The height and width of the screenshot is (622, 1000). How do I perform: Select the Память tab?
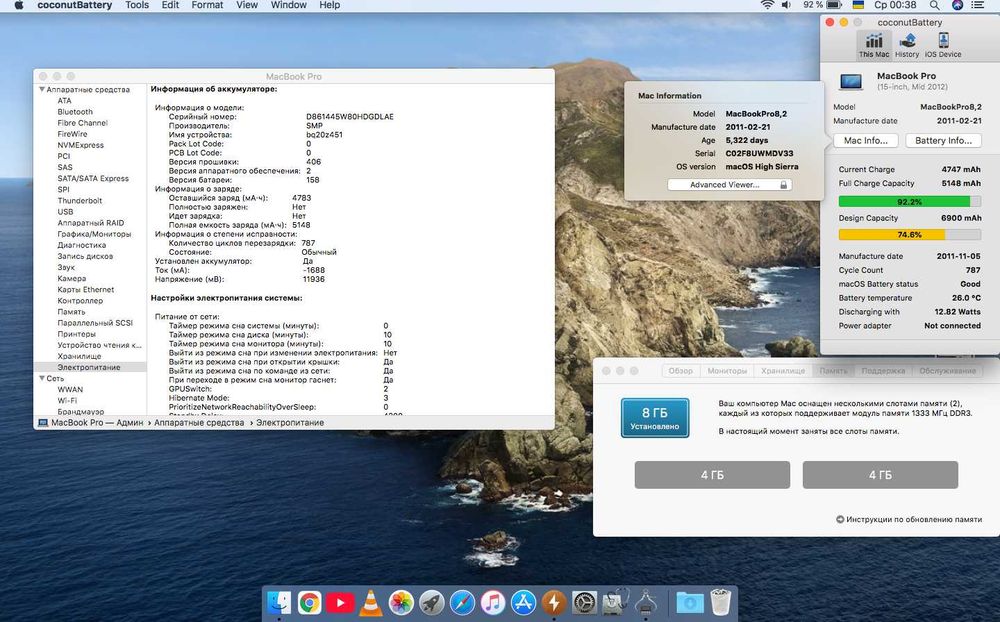click(834, 371)
